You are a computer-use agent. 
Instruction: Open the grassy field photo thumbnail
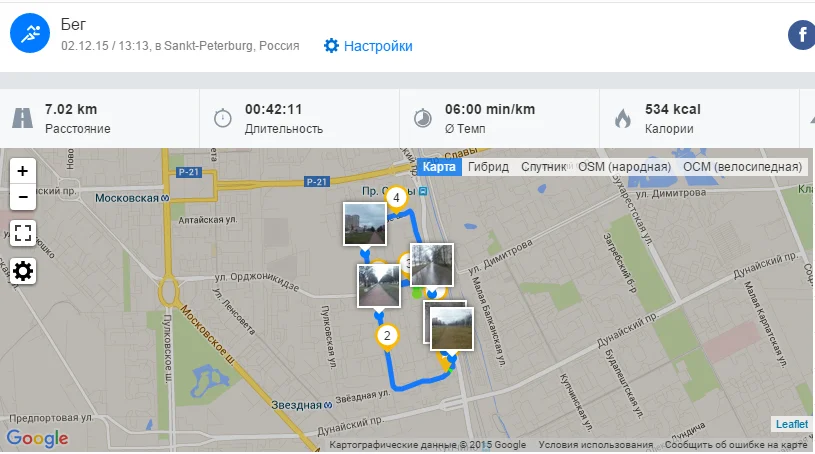(x=452, y=329)
